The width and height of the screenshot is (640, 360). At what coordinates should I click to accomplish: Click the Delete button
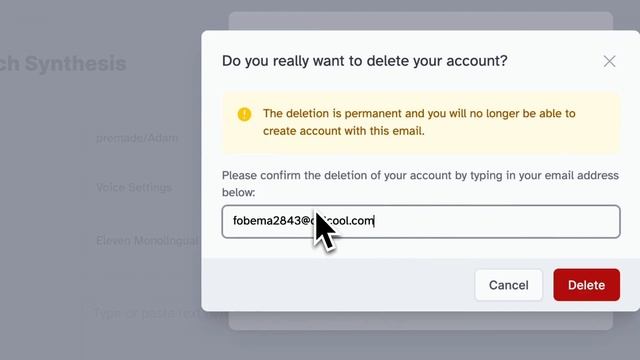pyautogui.click(x=587, y=285)
